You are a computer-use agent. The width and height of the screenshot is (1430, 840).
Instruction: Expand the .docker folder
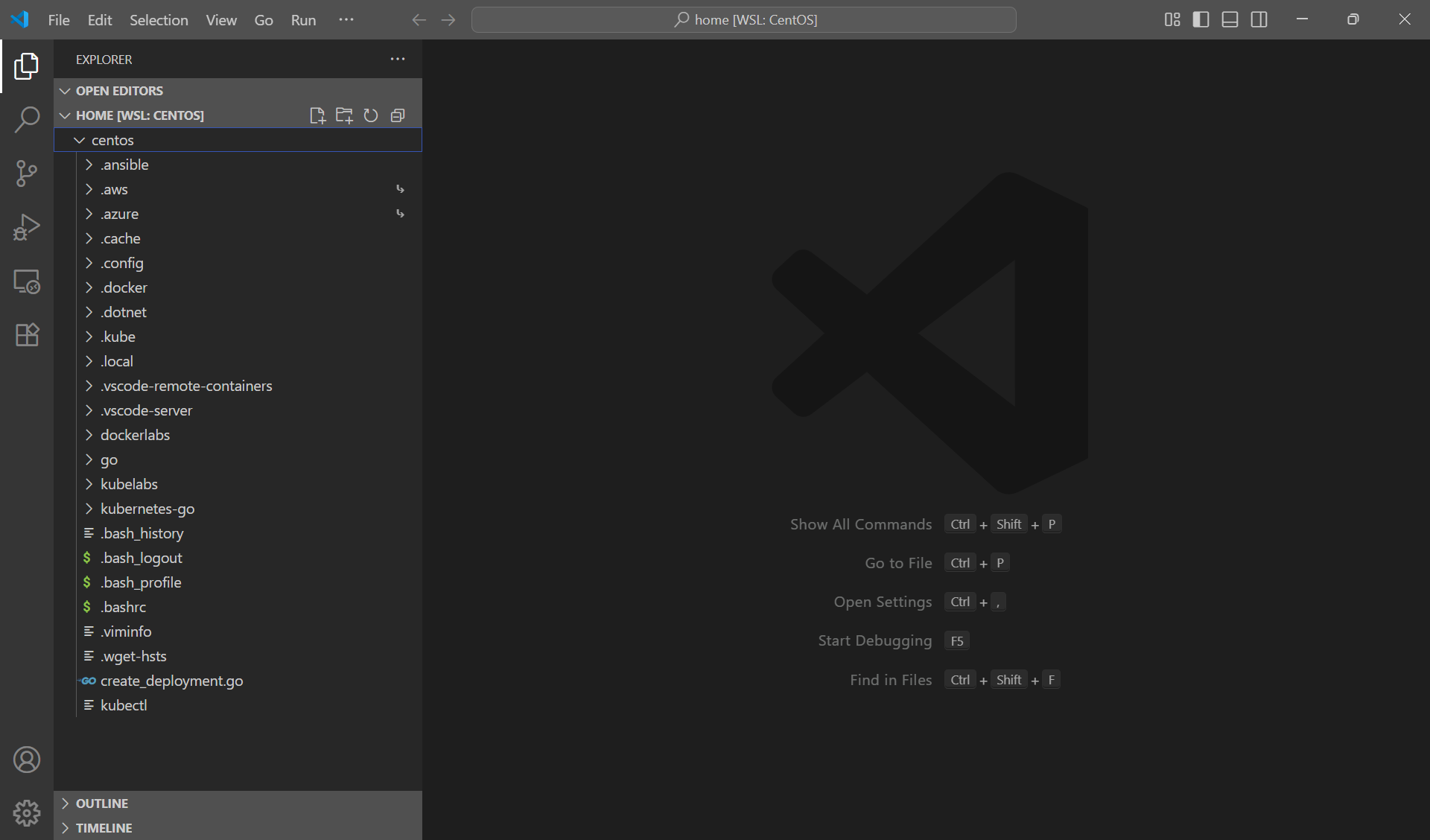pyautogui.click(x=238, y=287)
